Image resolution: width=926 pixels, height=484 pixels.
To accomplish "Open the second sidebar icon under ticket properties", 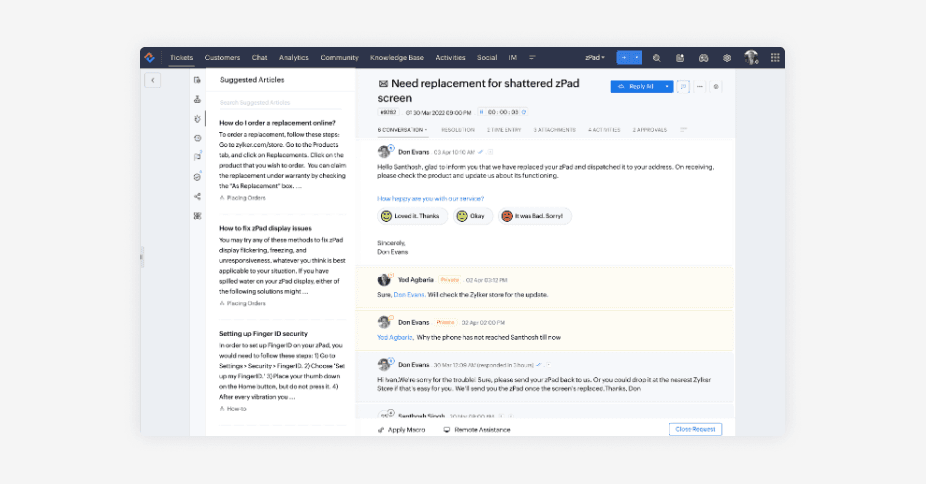I will pyautogui.click(x=197, y=99).
